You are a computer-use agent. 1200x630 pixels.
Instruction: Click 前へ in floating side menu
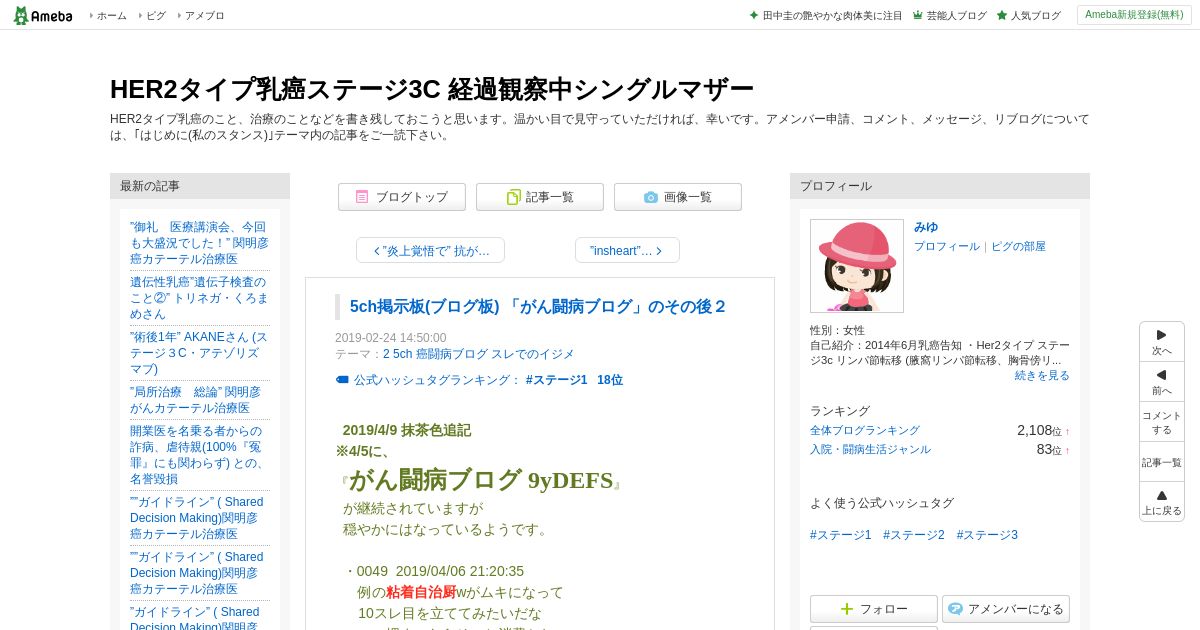pyautogui.click(x=1162, y=382)
